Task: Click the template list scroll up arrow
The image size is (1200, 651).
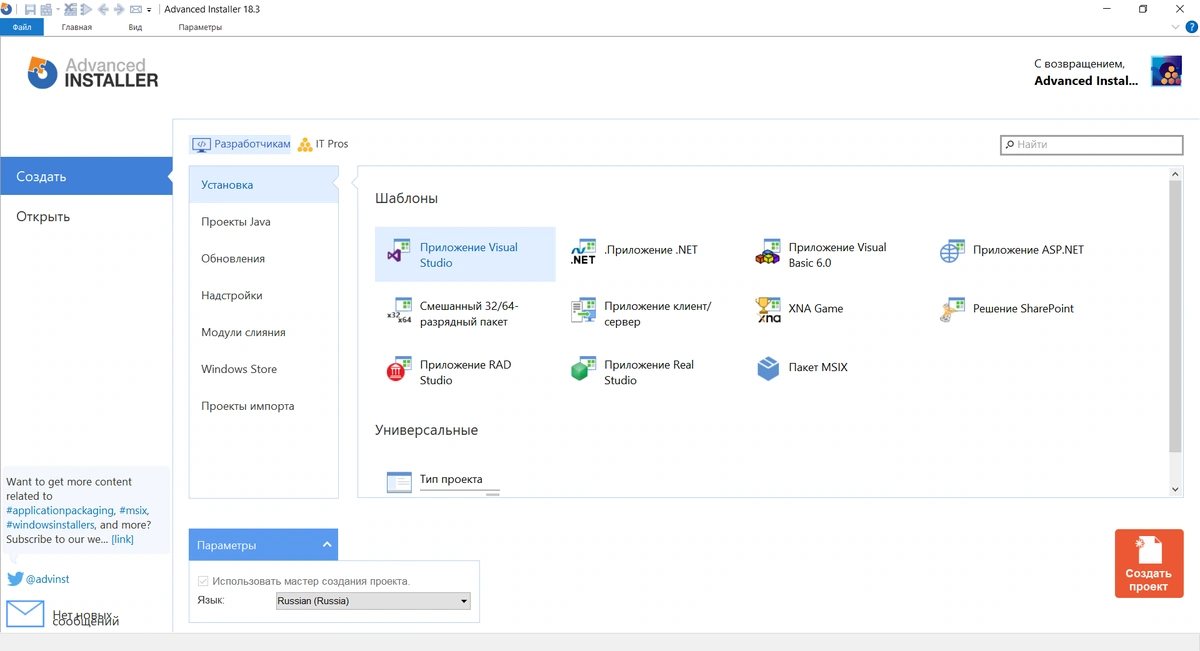Action: pos(1175,174)
